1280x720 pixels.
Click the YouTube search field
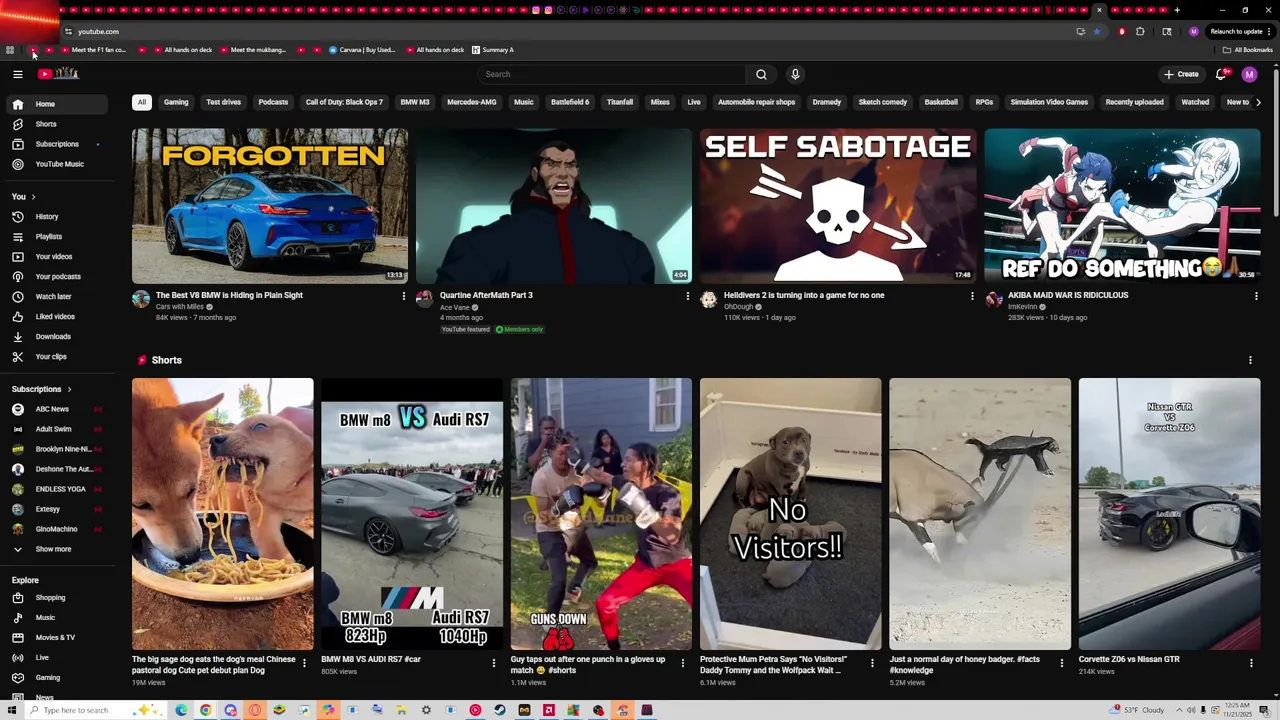[612, 74]
